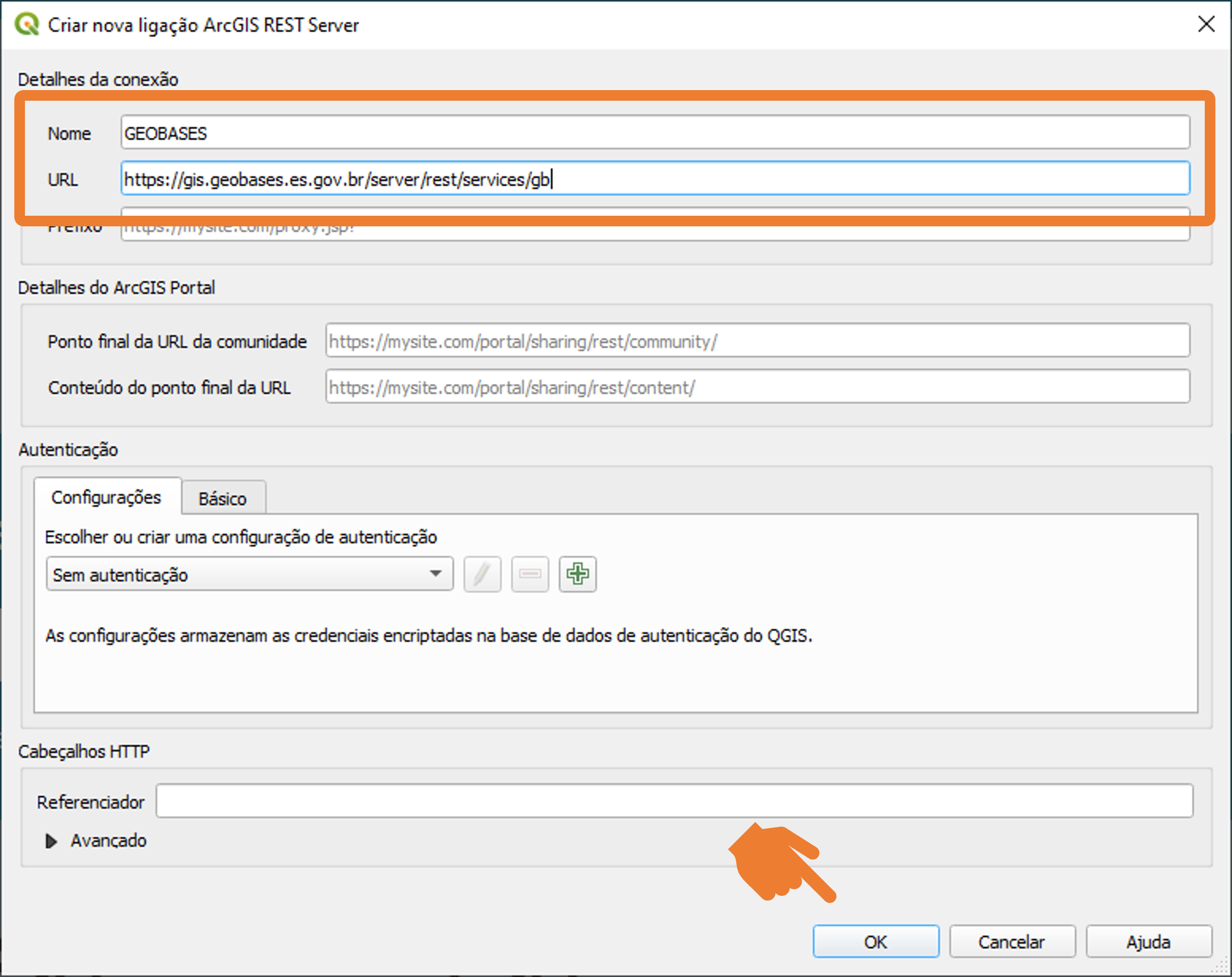The image size is (1232, 977).
Task: Click the dropdown arrow of authentication combo
Action: (435, 574)
